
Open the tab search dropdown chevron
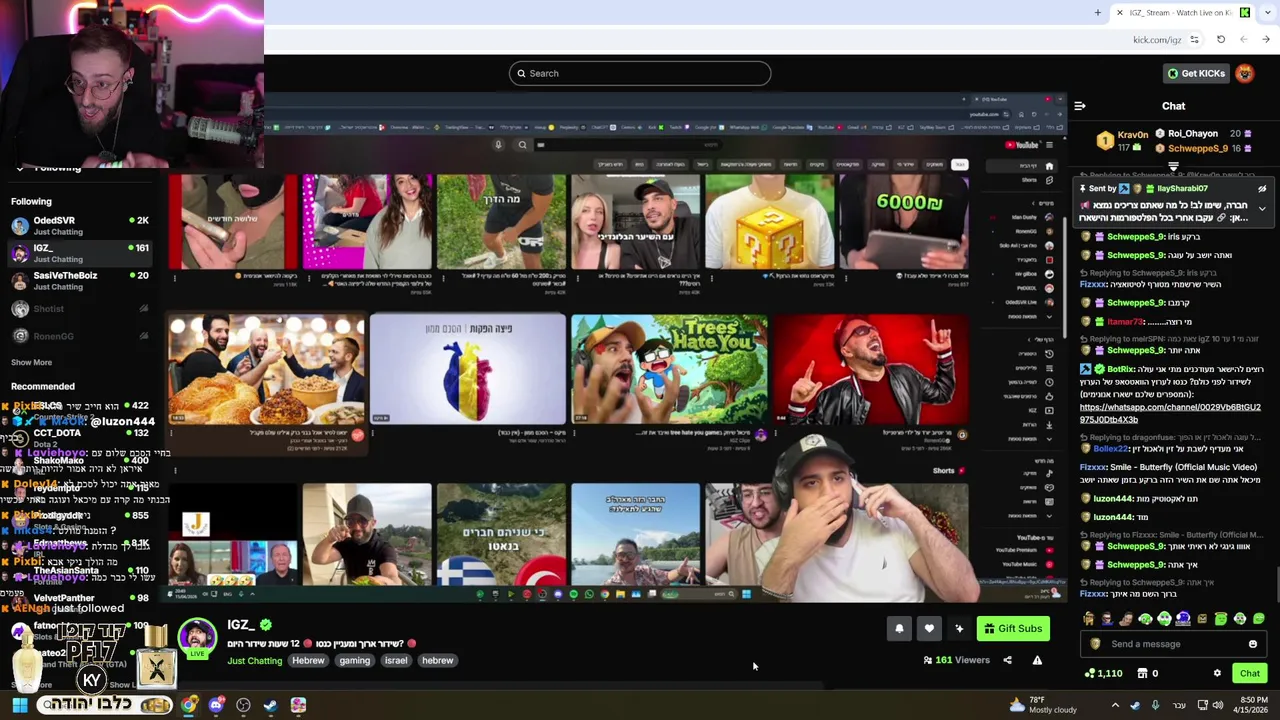point(1268,13)
